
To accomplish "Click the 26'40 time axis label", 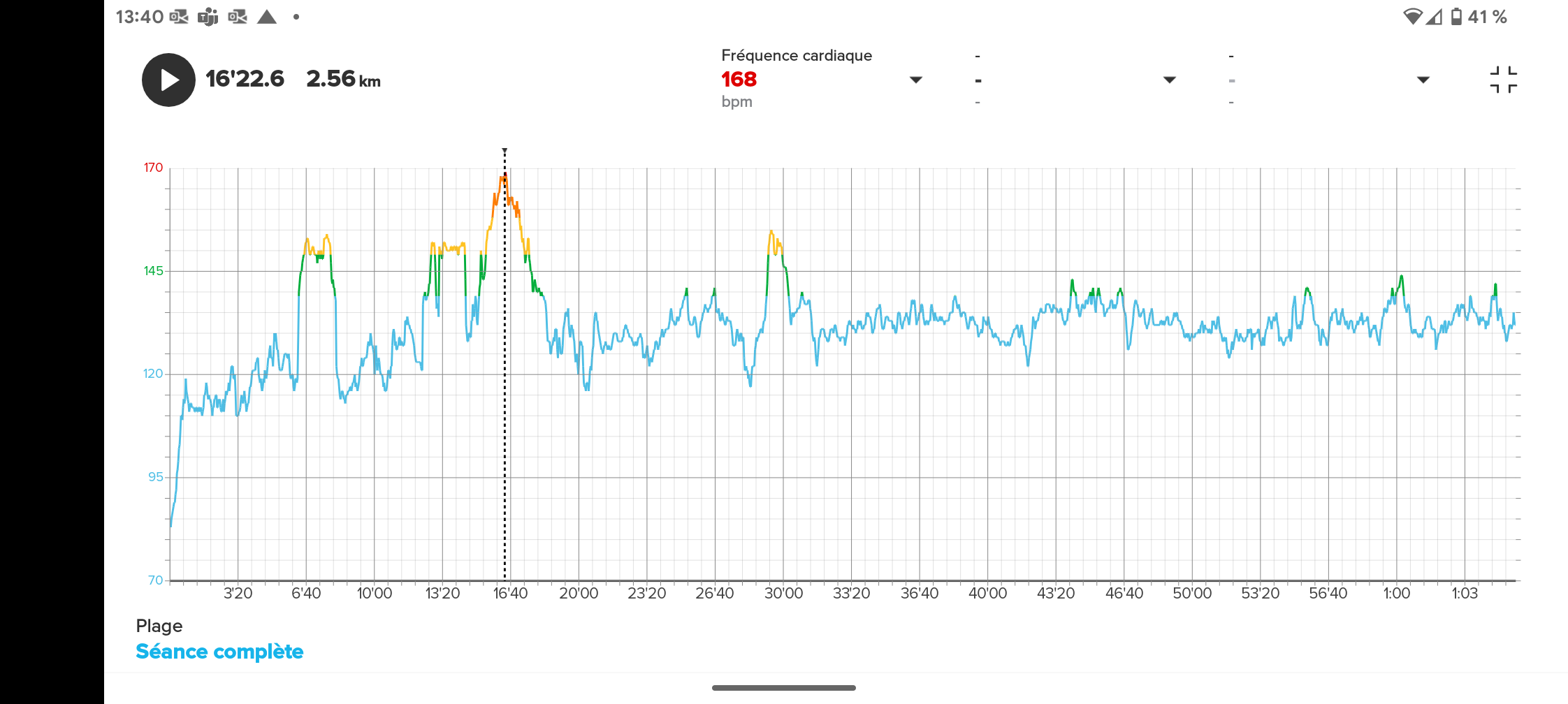I will pyautogui.click(x=715, y=594).
